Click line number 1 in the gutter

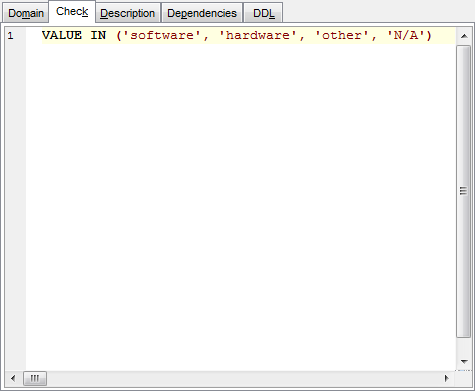(x=11, y=36)
